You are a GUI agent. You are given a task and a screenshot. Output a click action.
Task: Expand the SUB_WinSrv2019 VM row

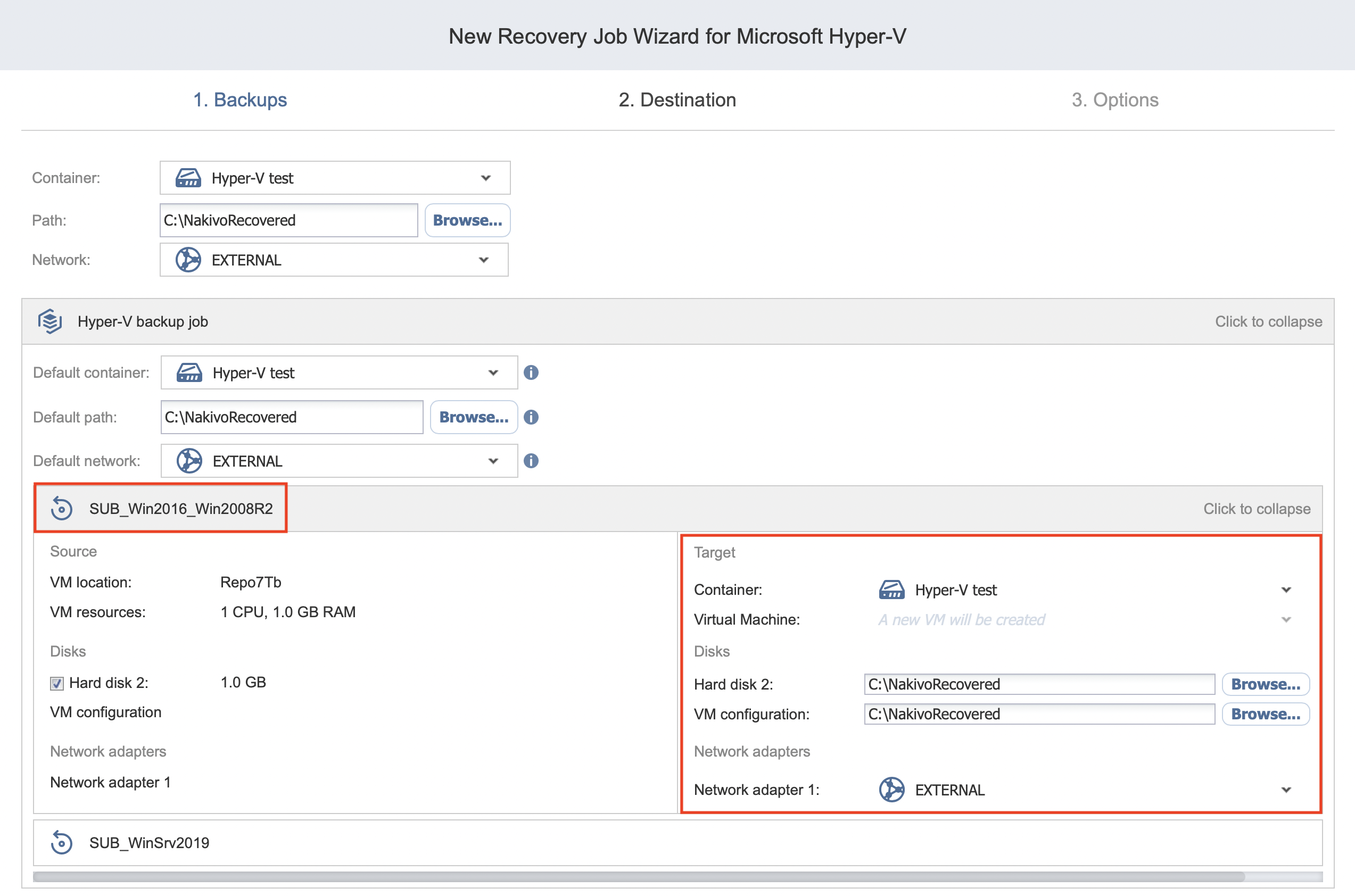point(678,843)
